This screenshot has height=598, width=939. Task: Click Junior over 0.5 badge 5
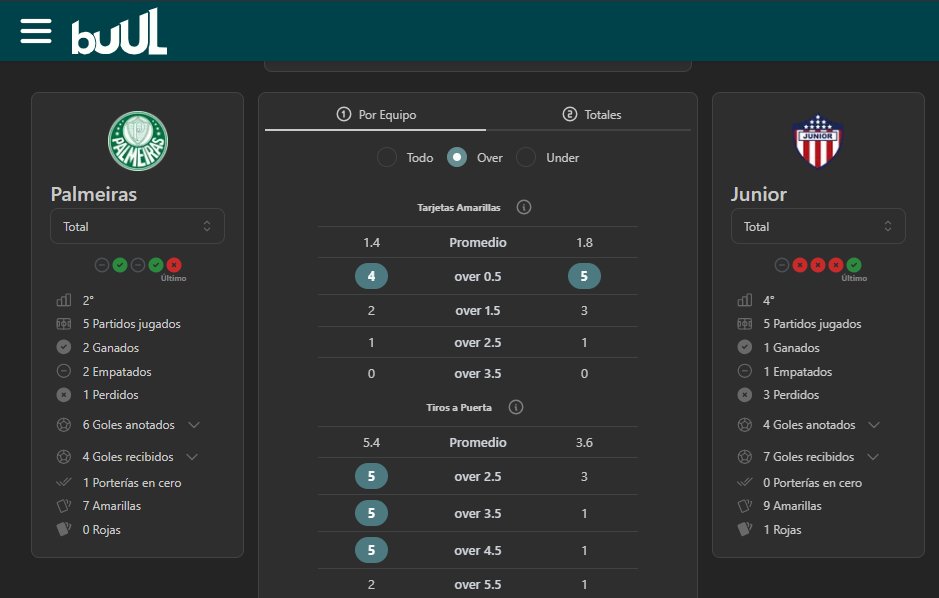584,276
